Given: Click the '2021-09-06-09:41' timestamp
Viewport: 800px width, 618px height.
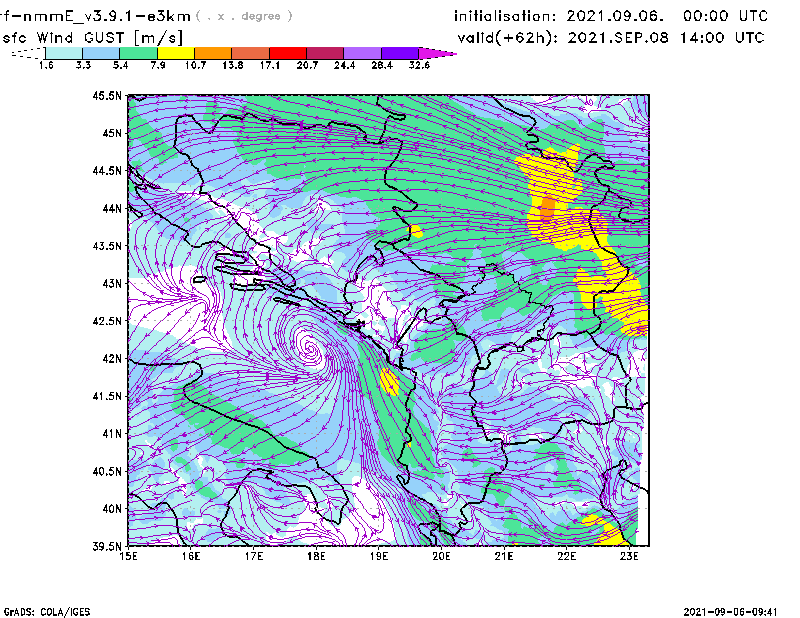Looking at the screenshot, I should click(730, 611).
